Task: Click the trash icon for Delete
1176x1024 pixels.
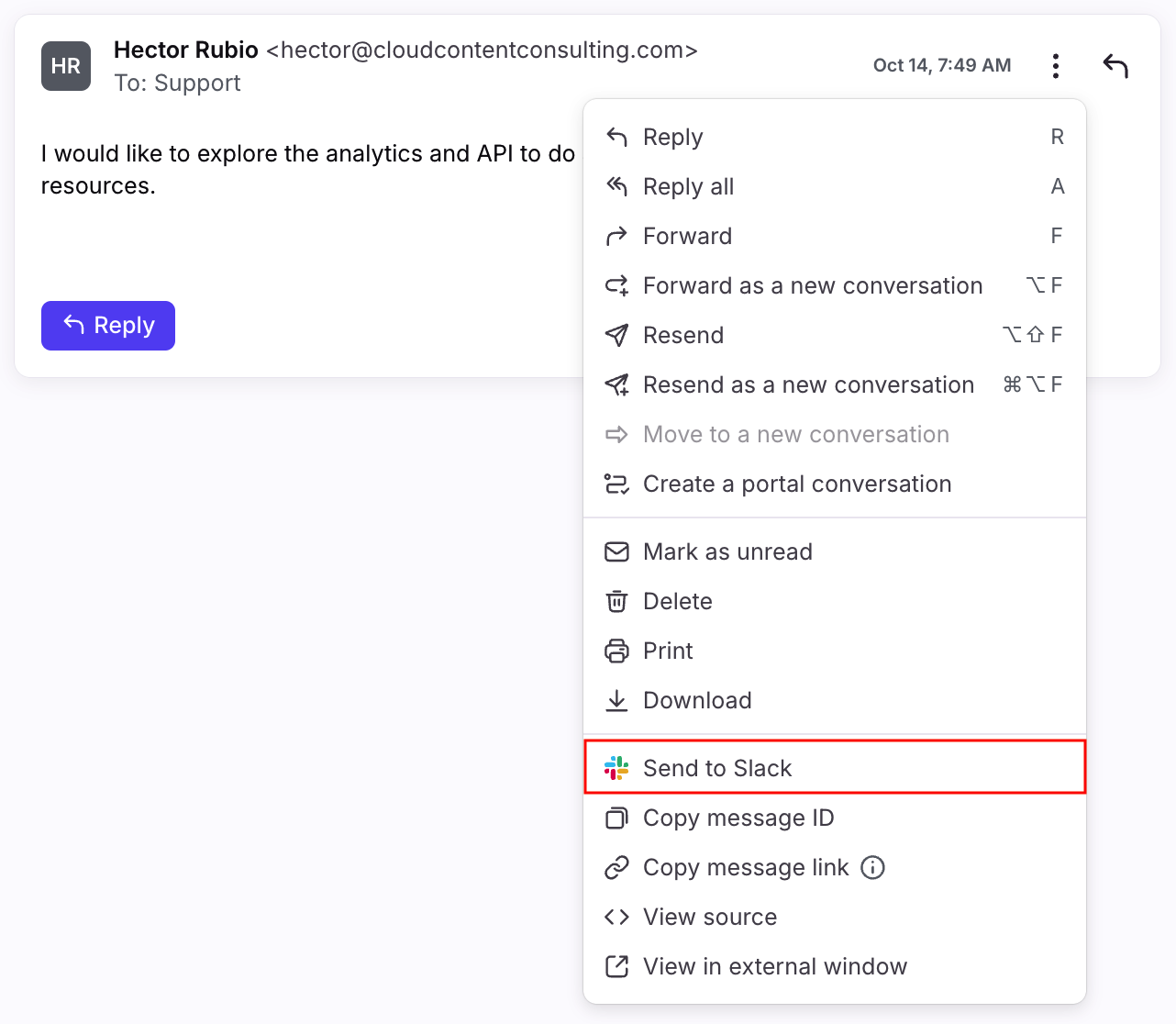Action: click(x=616, y=601)
